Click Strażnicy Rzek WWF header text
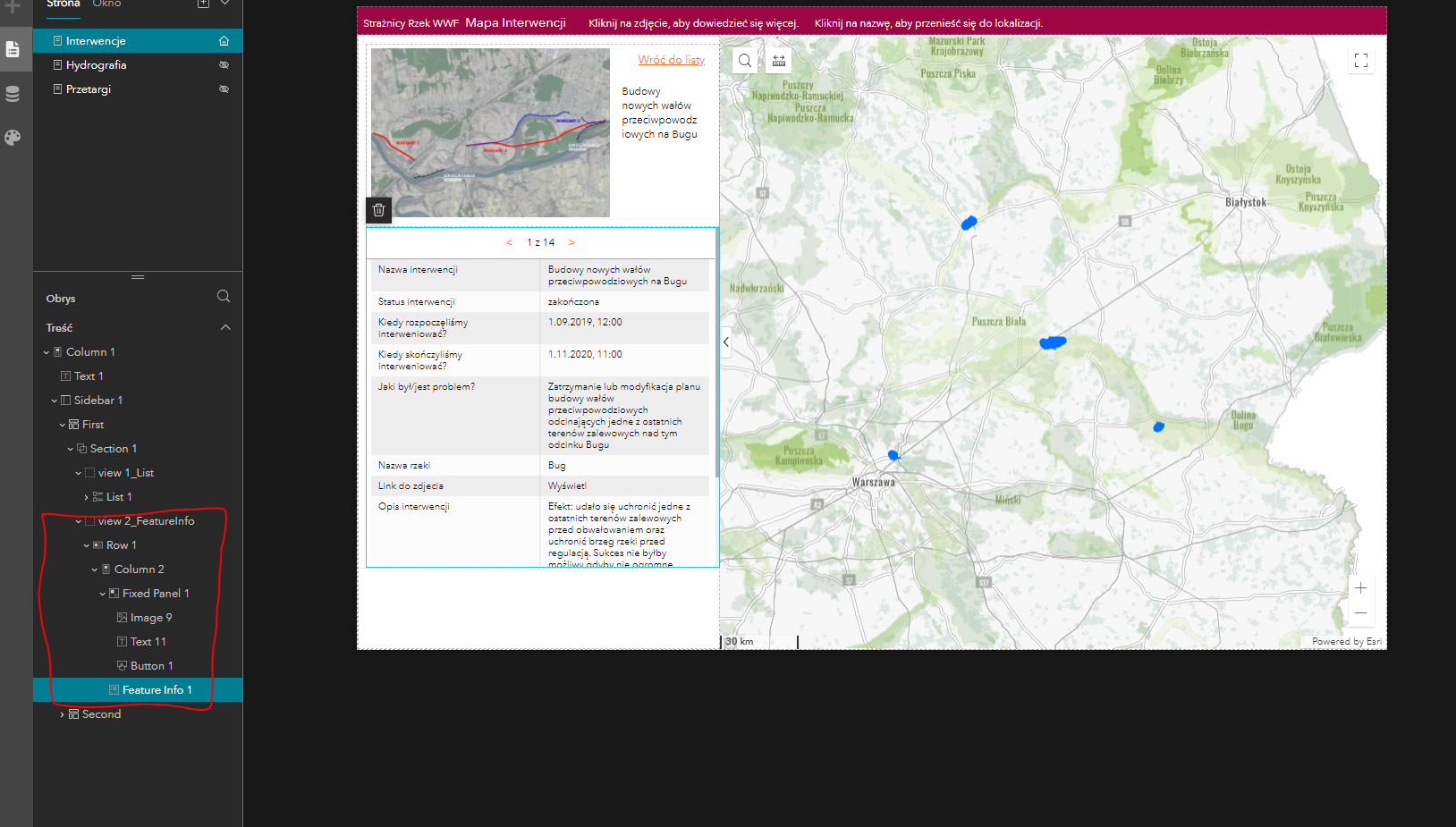 click(x=411, y=23)
